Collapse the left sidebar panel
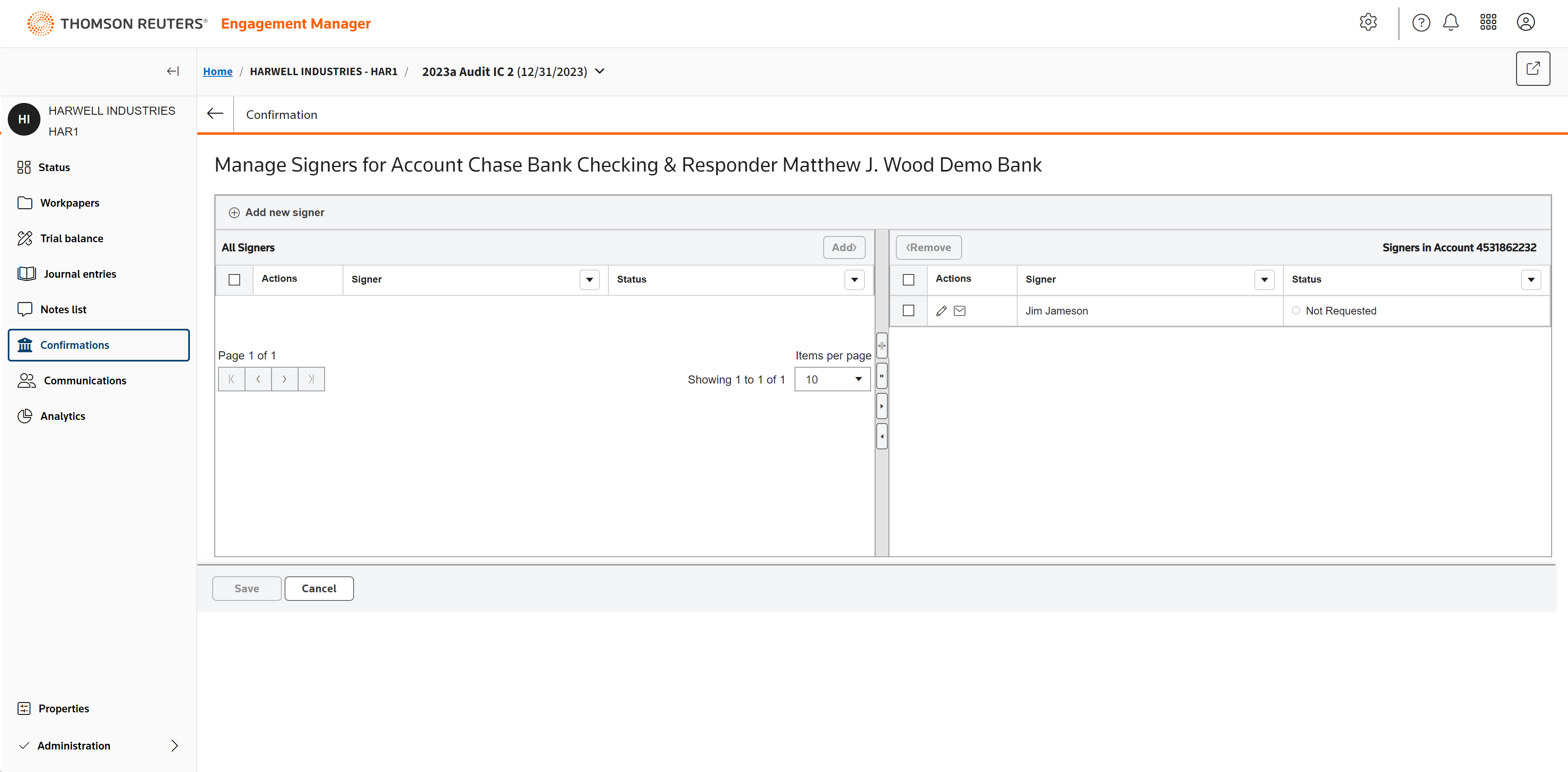1568x772 pixels. [173, 71]
